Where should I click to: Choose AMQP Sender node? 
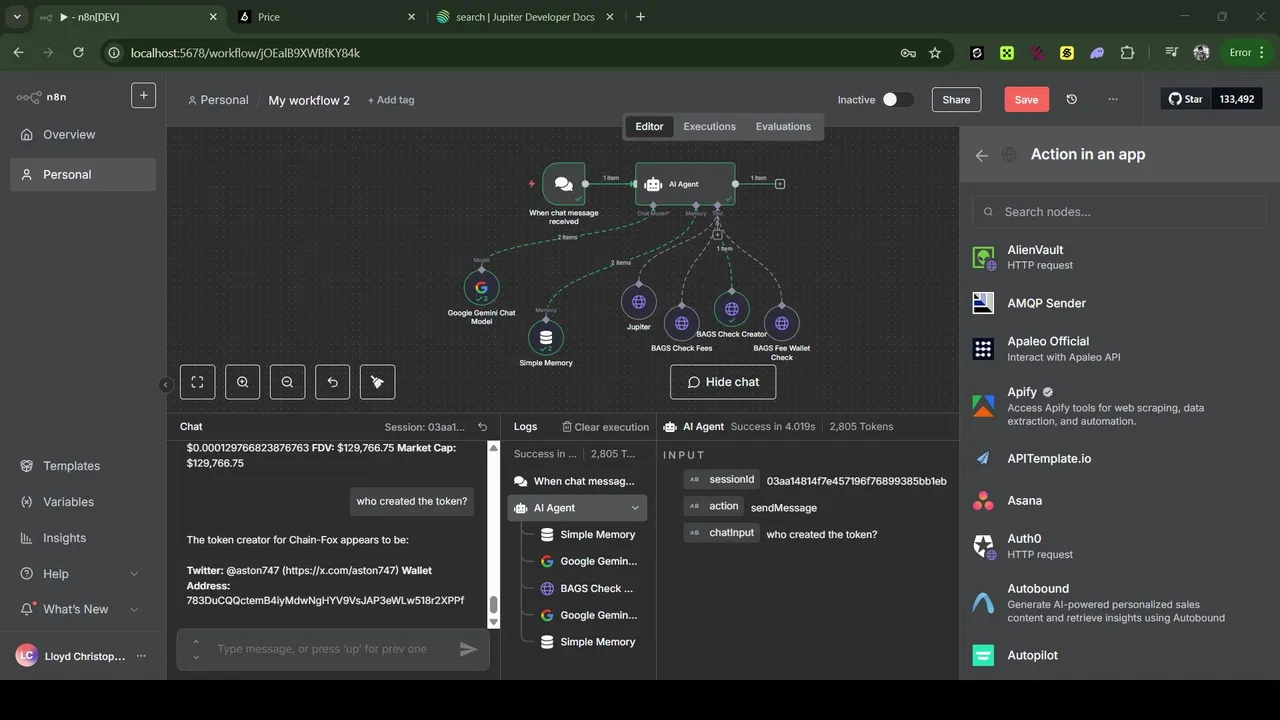(1119, 303)
